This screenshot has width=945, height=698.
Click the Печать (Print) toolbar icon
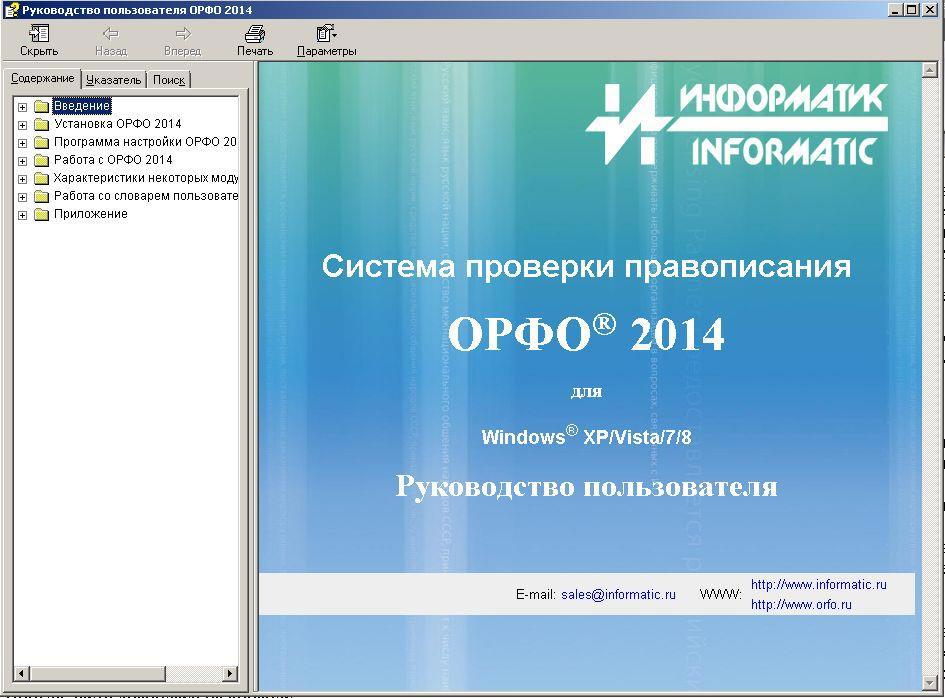[x=255, y=34]
